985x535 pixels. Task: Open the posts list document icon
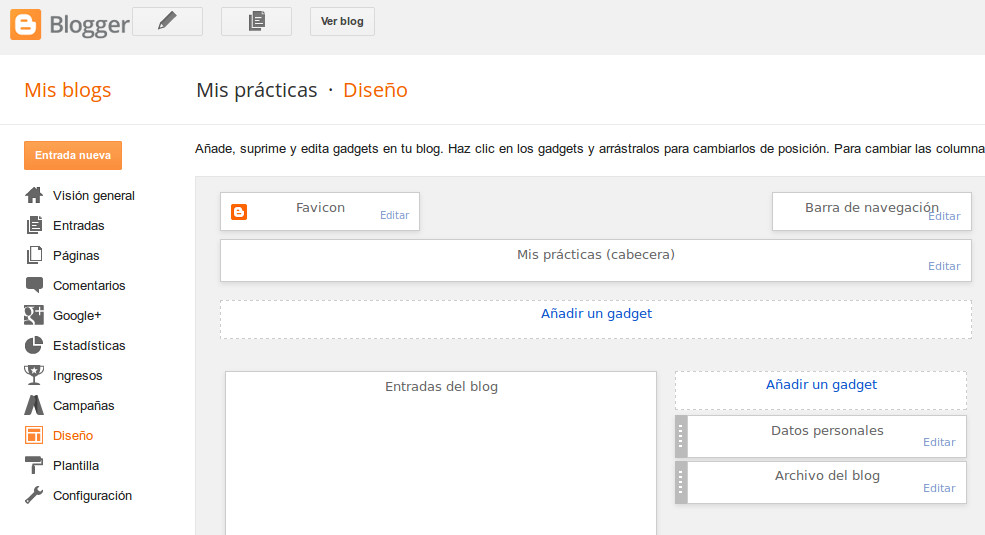click(x=256, y=21)
